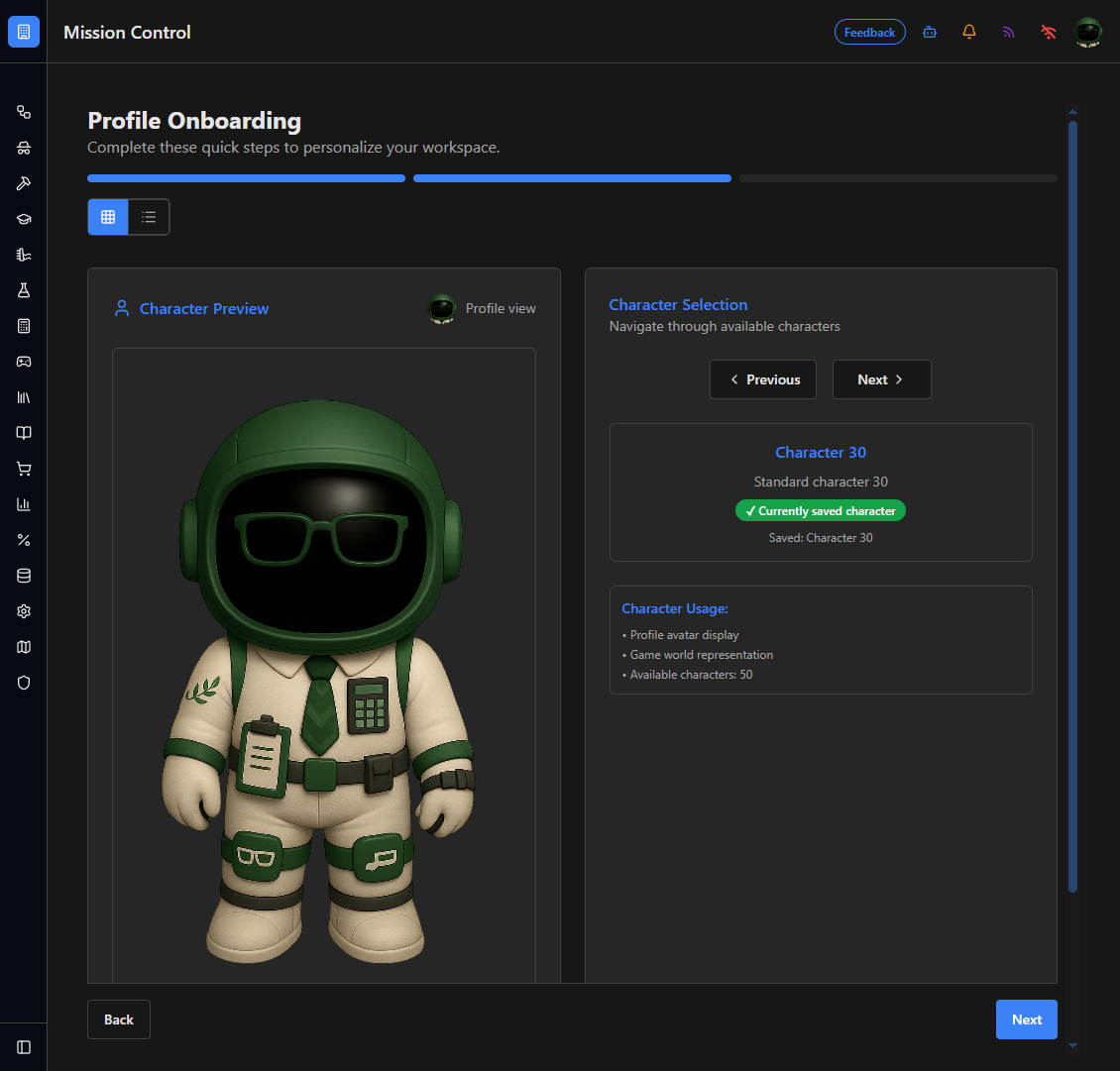Go to Next character in Character Selection
The height and width of the screenshot is (1071, 1120).
[x=881, y=379]
